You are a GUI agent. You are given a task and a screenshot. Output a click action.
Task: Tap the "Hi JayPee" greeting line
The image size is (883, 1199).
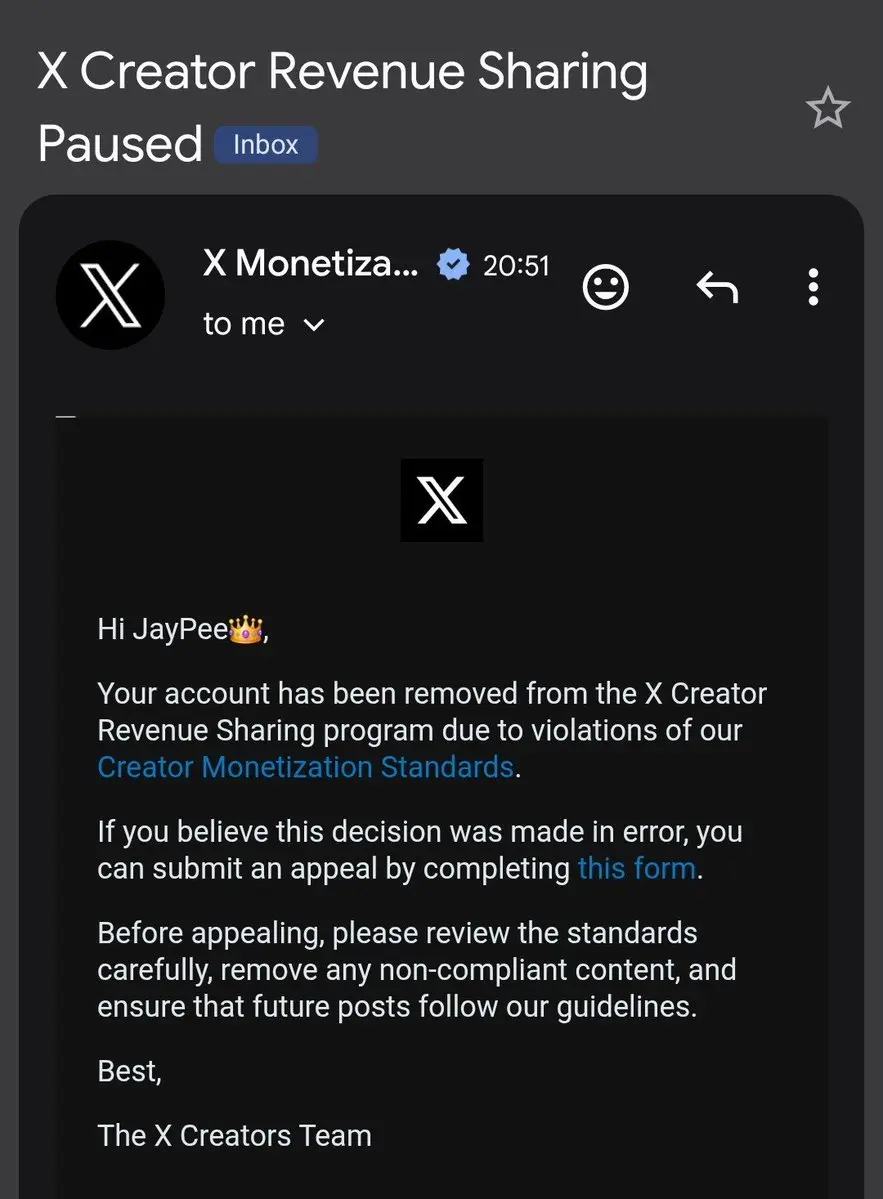click(x=183, y=630)
